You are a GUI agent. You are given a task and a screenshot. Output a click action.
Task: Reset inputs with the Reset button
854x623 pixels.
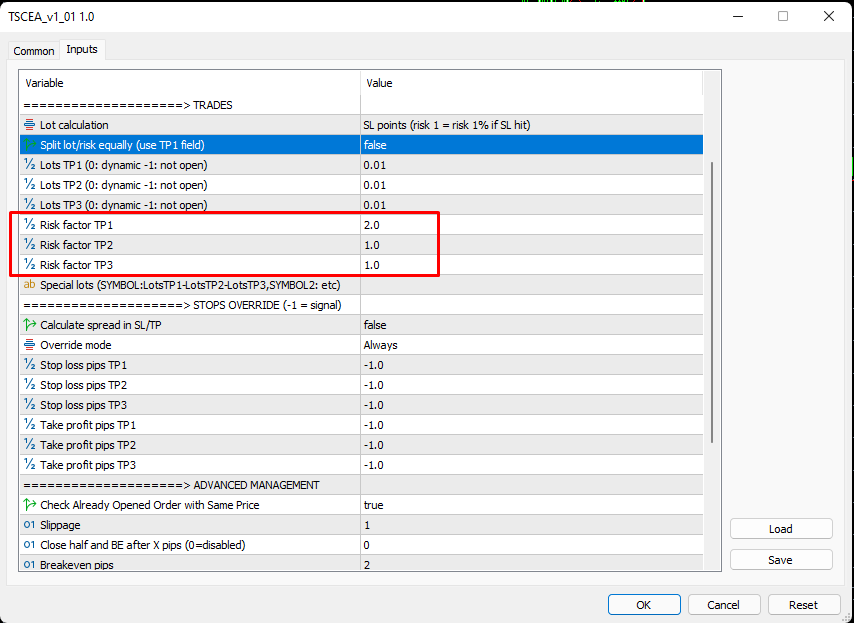[x=803, y=605]
